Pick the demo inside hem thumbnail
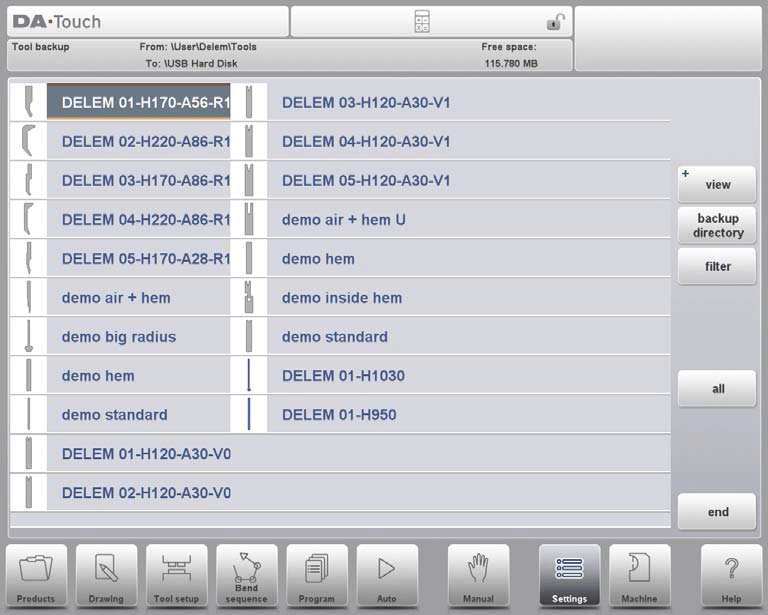This screenshot has height=615, width=768. tap(249, 298)
